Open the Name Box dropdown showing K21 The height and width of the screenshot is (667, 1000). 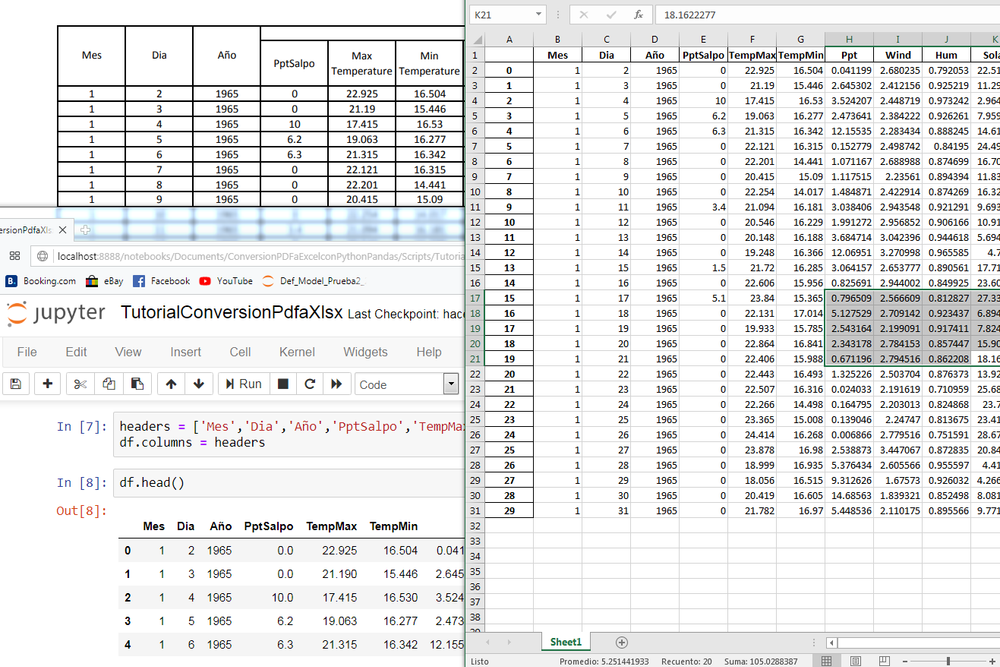click(536, 14)
